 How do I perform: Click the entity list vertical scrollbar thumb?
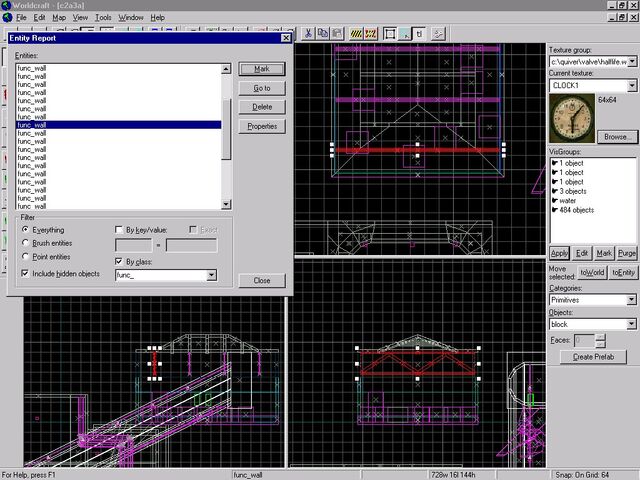point(226,129)
